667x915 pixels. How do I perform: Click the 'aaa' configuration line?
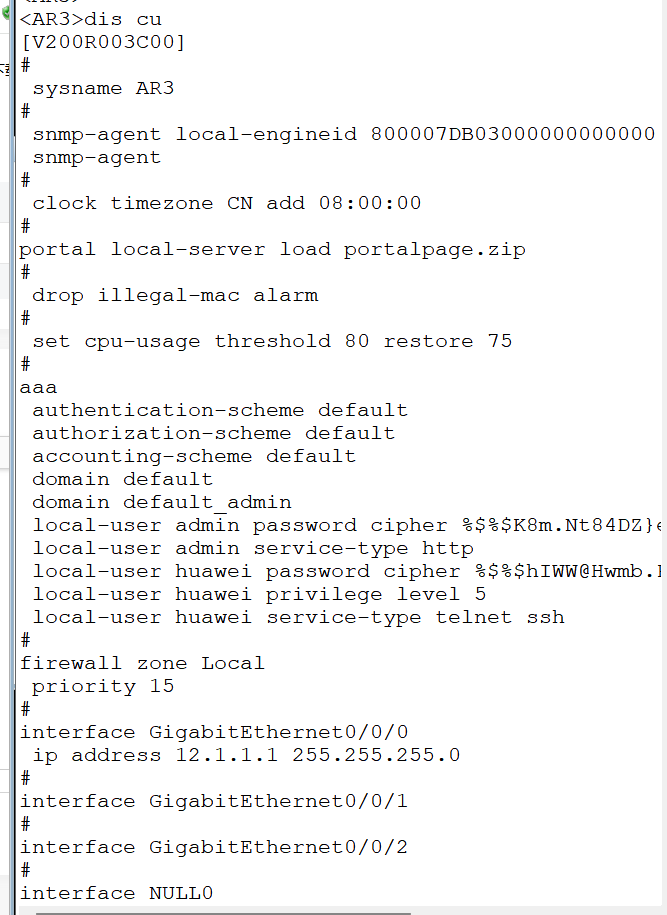39,387
